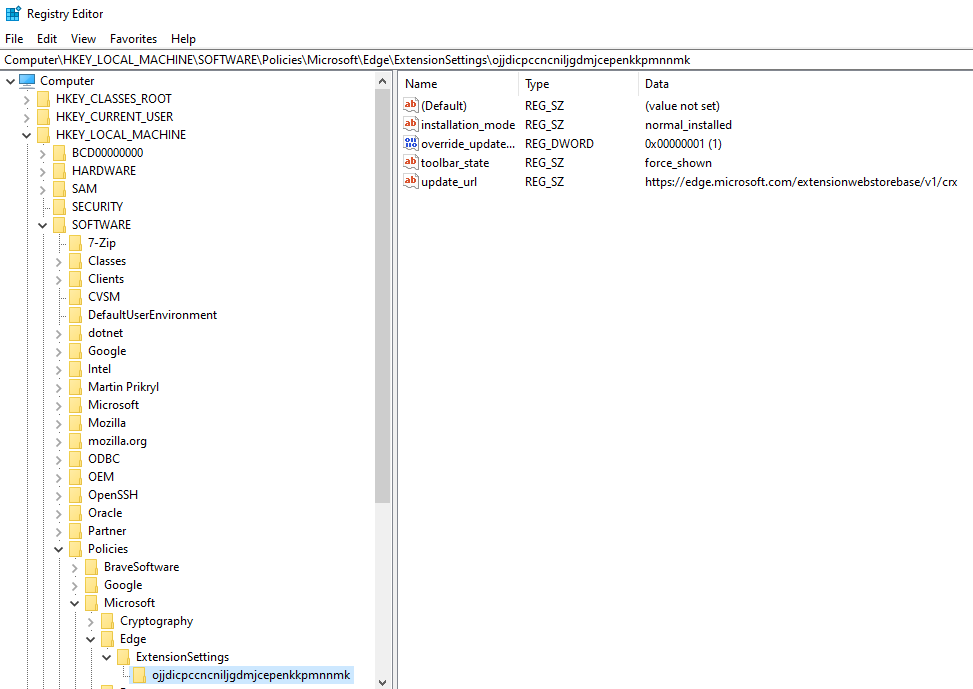Select the Mozilla folder icon
The width and height of the screenshot is (973, 689).
(x=76, y=423)
